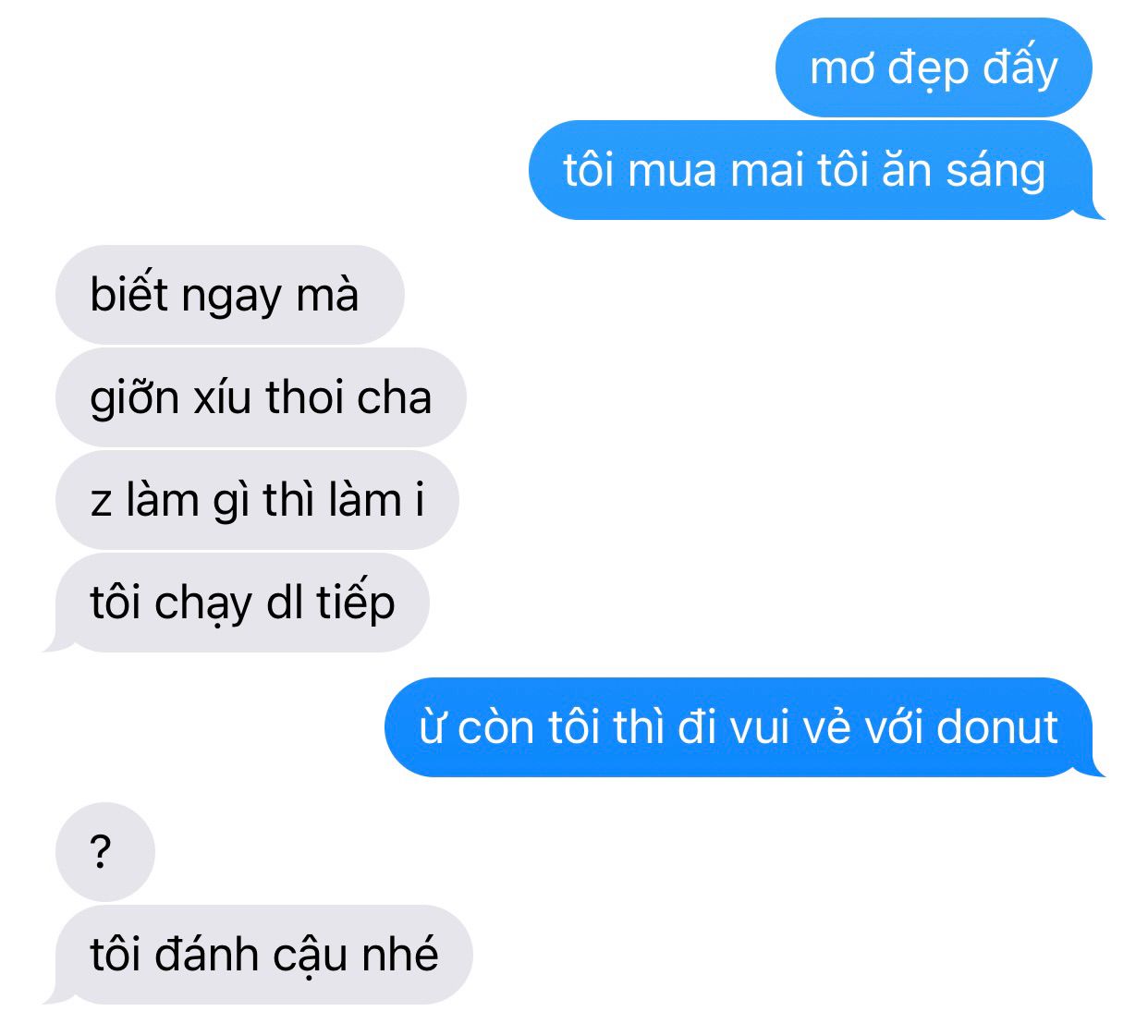The image size is (1148, 1036).
Task: Click the word "biết" in the gray bubble
Action: pos(130,295)
